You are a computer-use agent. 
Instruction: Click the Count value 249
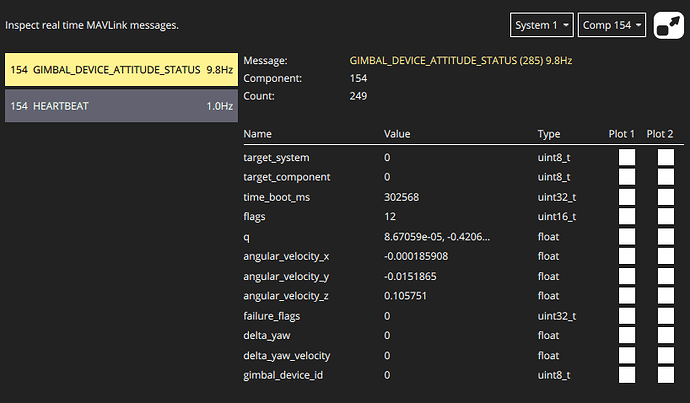pos(358,96)
